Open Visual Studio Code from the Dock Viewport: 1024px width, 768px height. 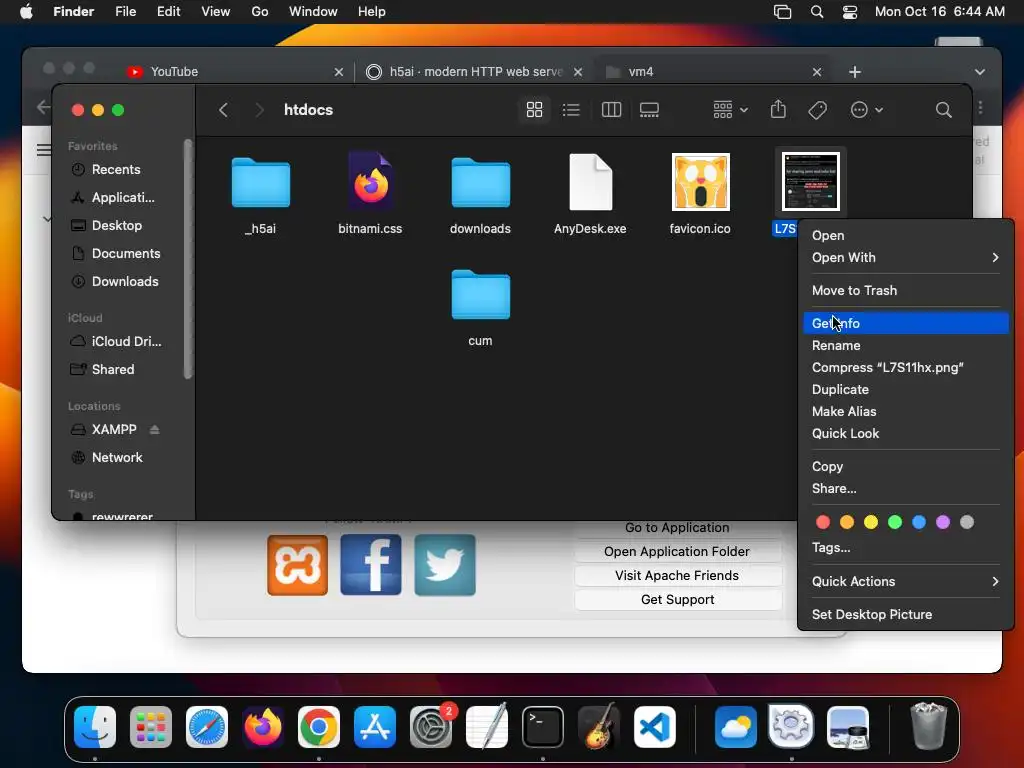pos(654,727)
